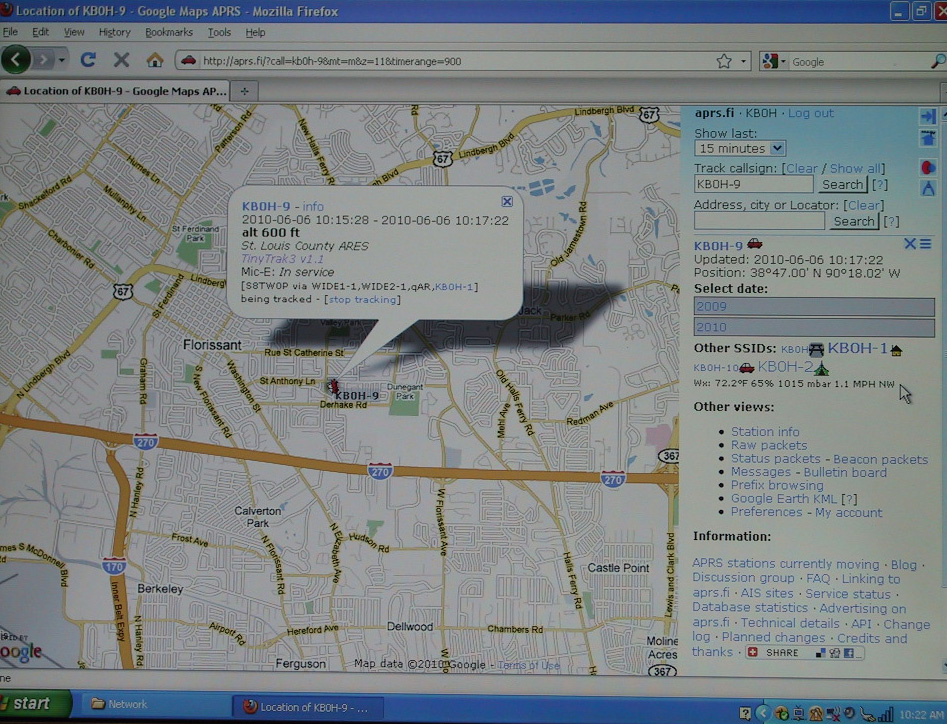The image size is (947, 724).
Task: Go to the browser home page icon
Action: [x=154, y=60]
